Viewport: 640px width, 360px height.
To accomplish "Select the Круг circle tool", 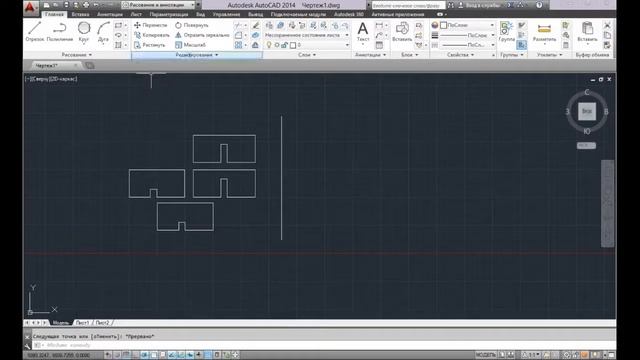I will (x=84, y=32).
